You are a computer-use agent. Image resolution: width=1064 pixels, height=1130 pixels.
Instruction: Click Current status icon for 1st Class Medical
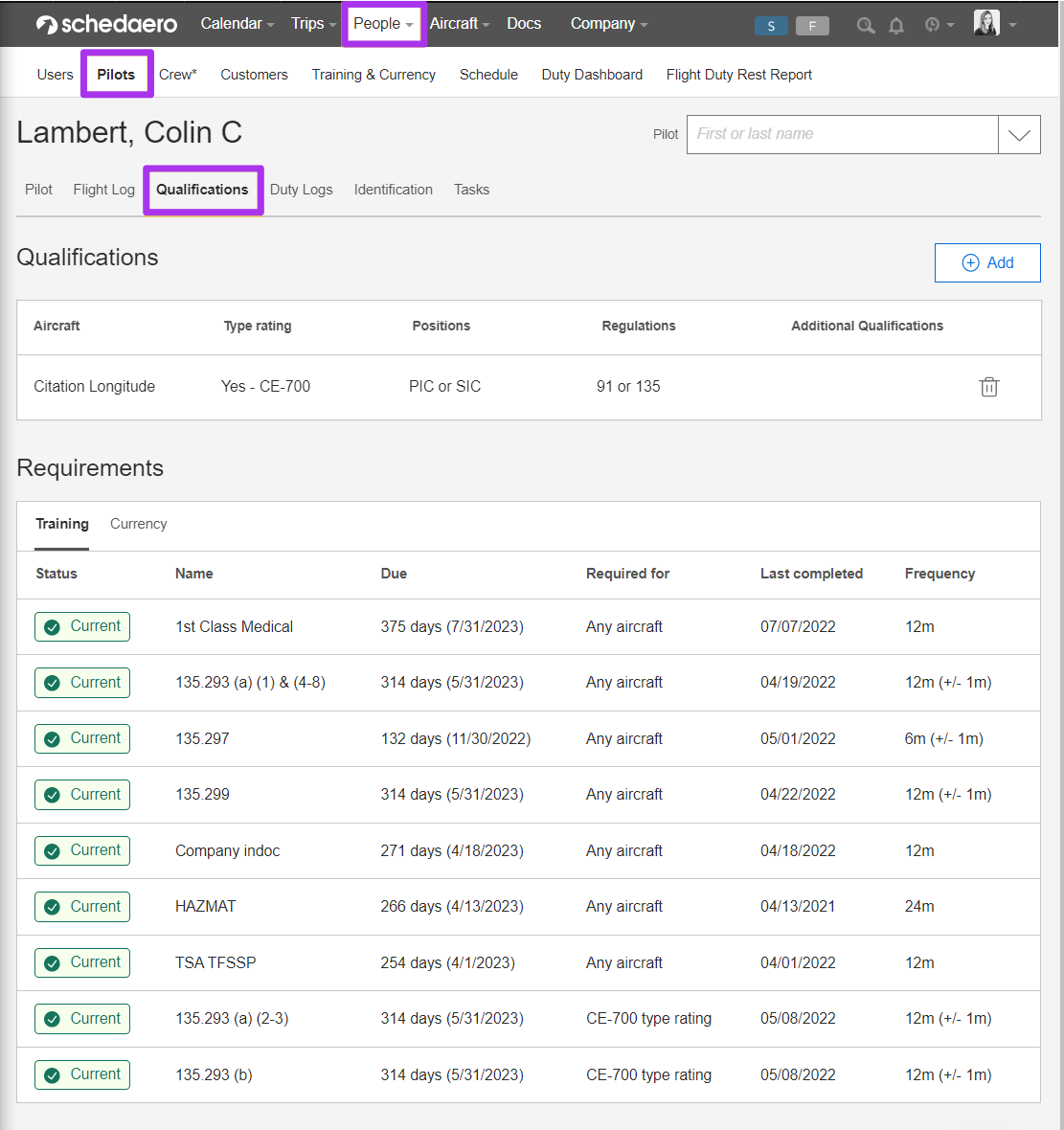pos(52,627)
